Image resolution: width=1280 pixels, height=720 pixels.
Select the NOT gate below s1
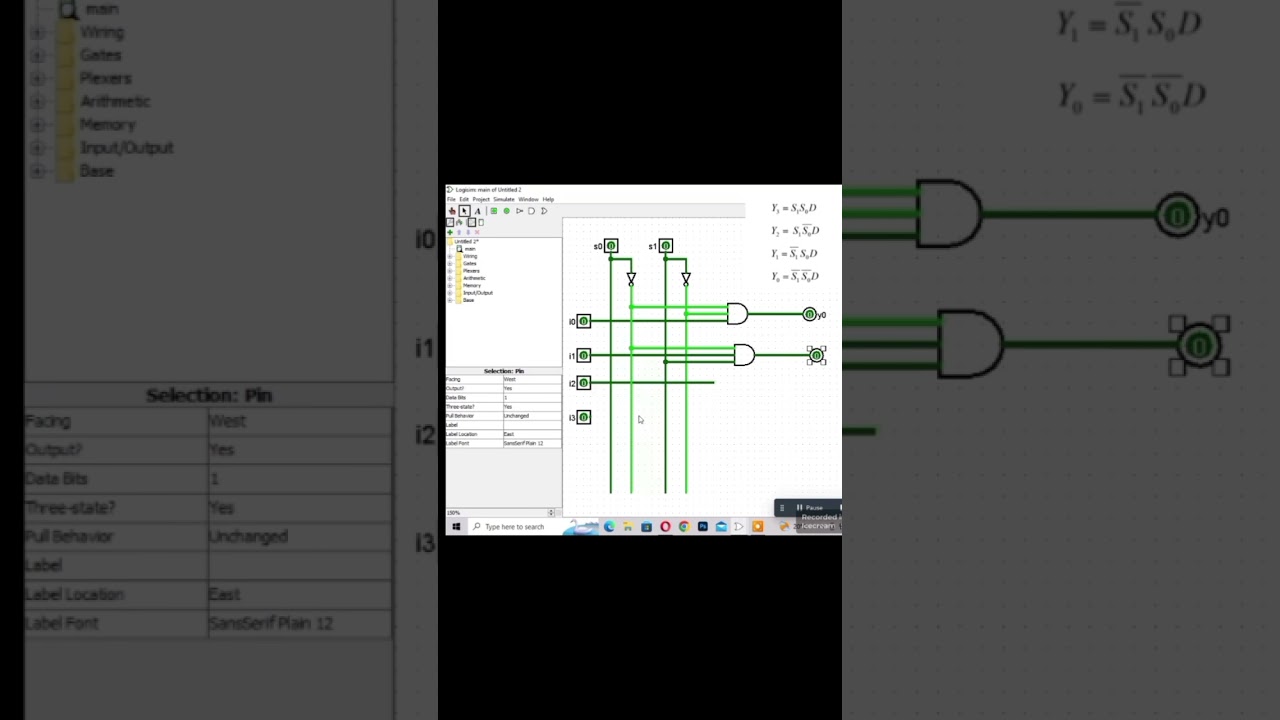coord(686,279)
